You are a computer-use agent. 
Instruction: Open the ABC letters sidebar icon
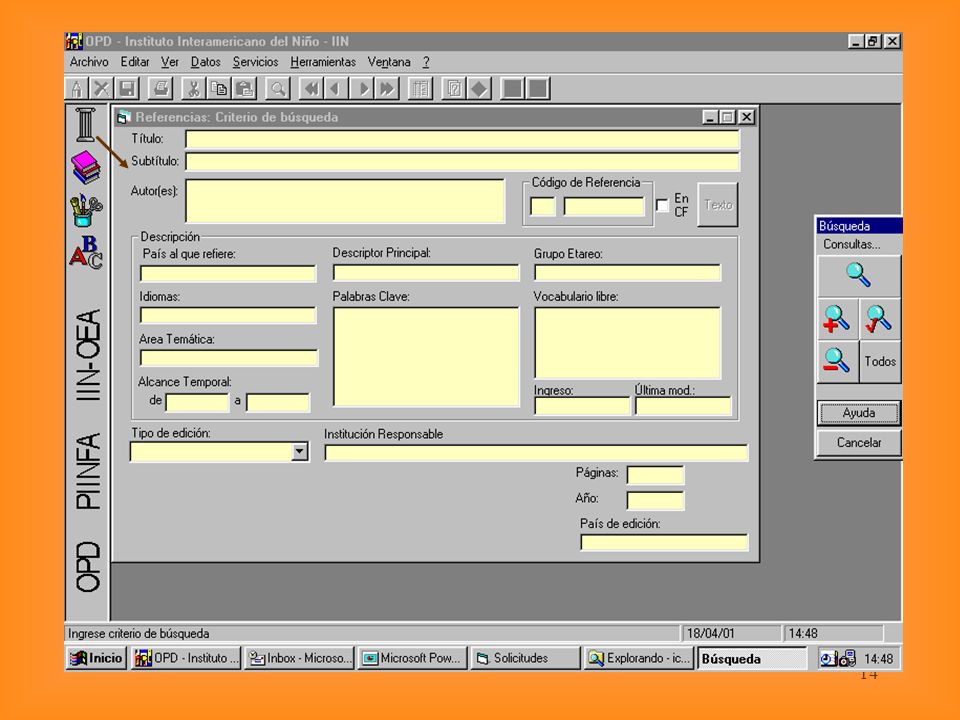coord(86,252)
